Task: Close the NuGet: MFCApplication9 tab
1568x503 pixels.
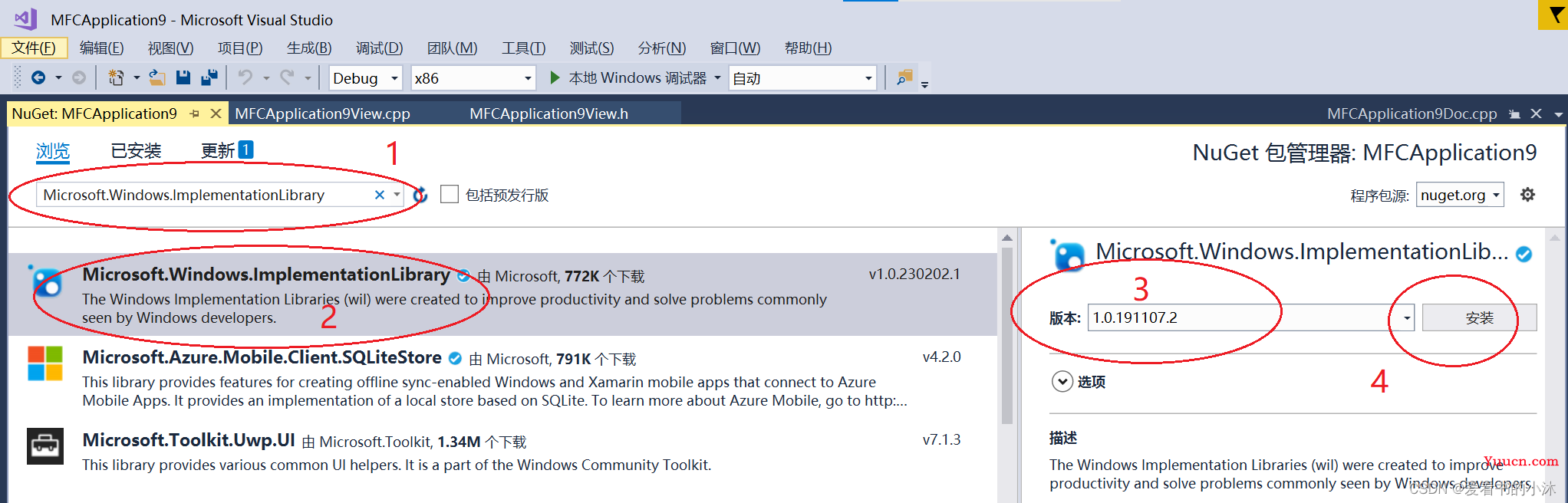Action: 216,113
